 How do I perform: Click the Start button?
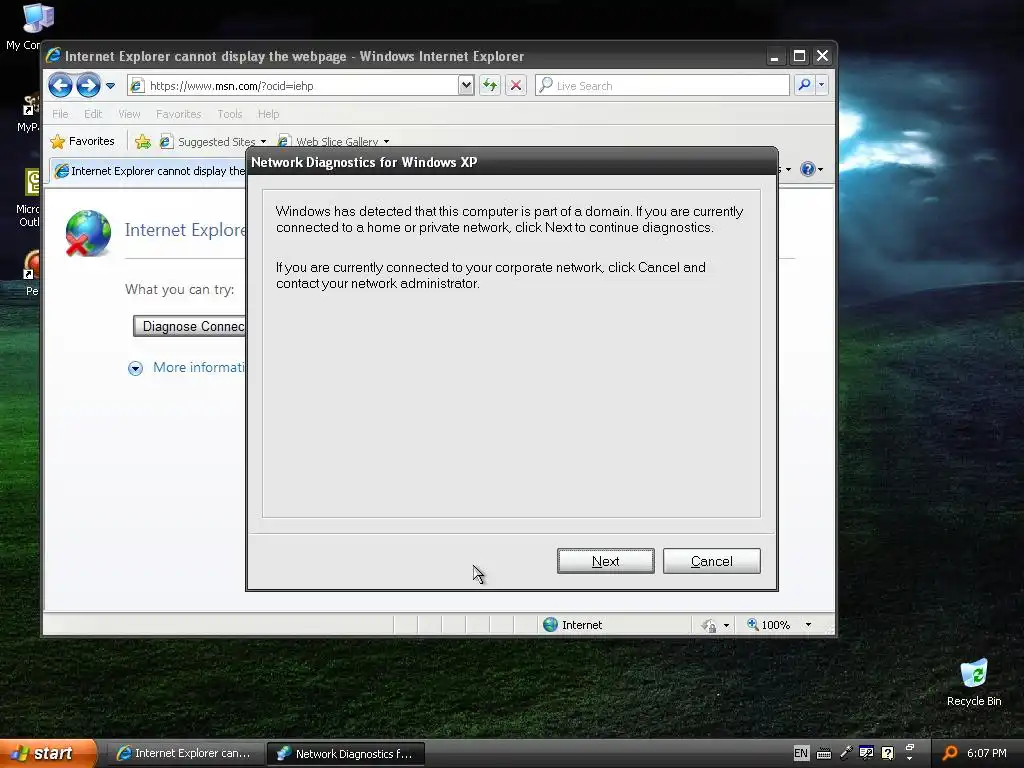48,753
